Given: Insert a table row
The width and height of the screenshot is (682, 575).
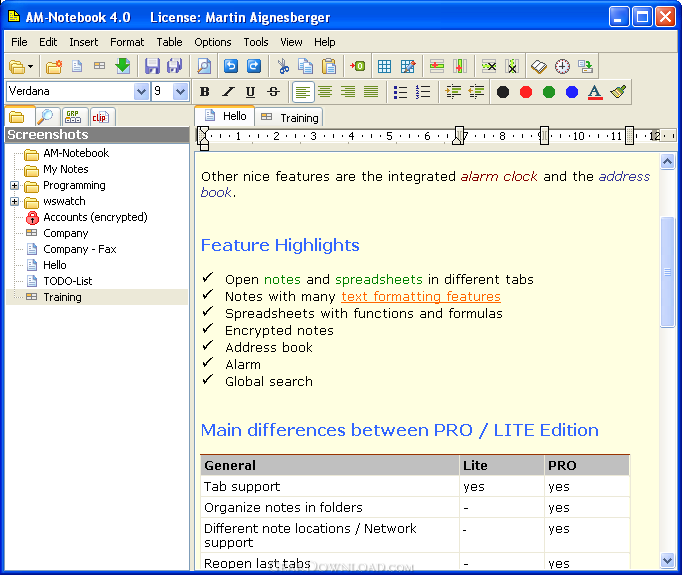Looking at the screenshot, I should [x=437, y=67].
